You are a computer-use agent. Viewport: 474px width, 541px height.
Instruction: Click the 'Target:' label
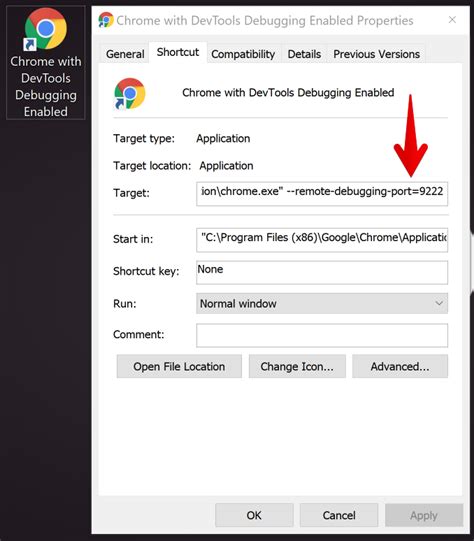click(x=131, y=193)
